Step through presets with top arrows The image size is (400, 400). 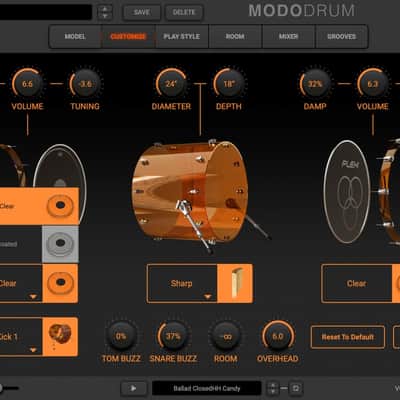(x=105, y=12)
